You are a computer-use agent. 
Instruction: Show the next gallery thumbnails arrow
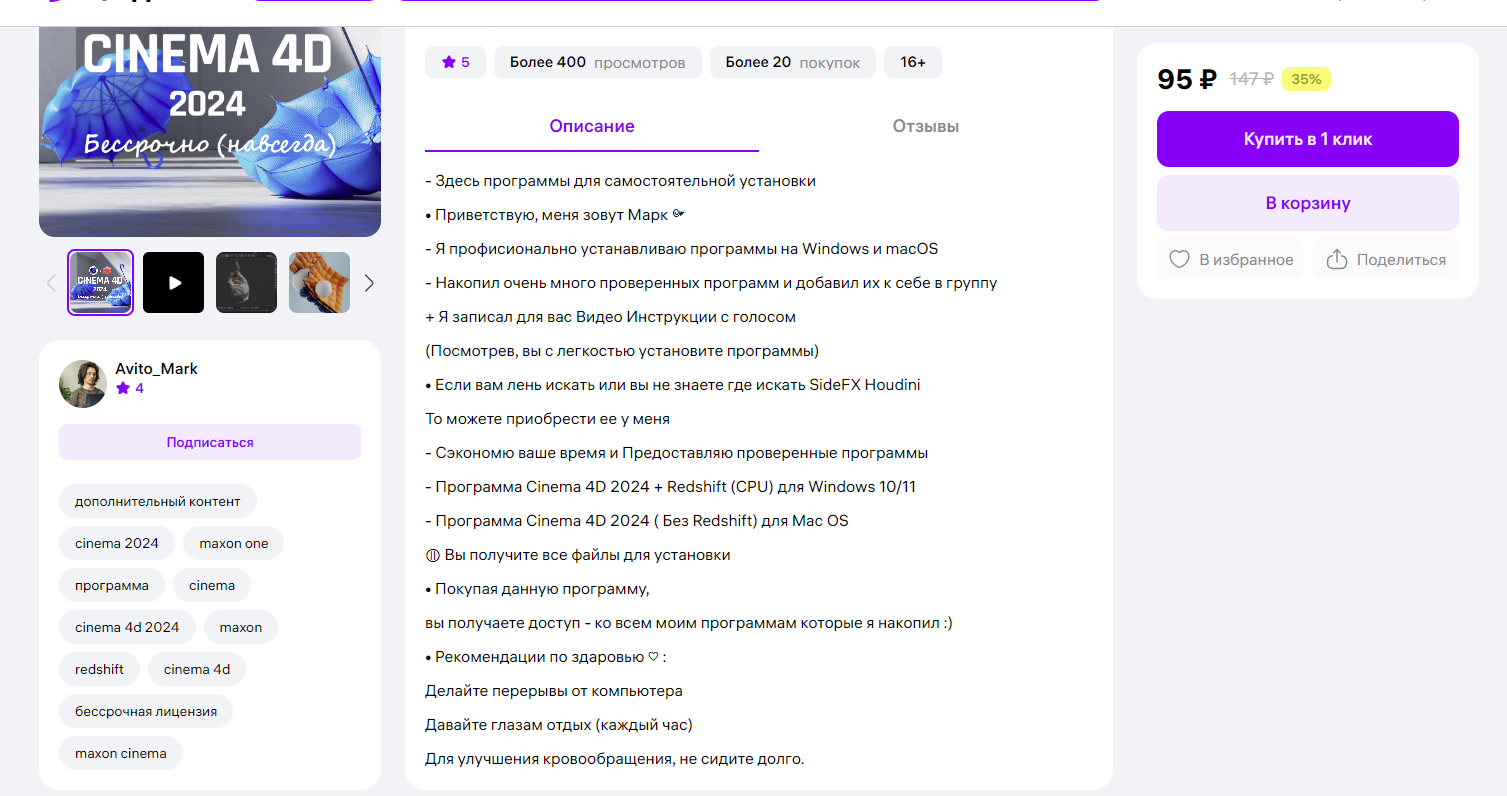(x=369, y=283)
